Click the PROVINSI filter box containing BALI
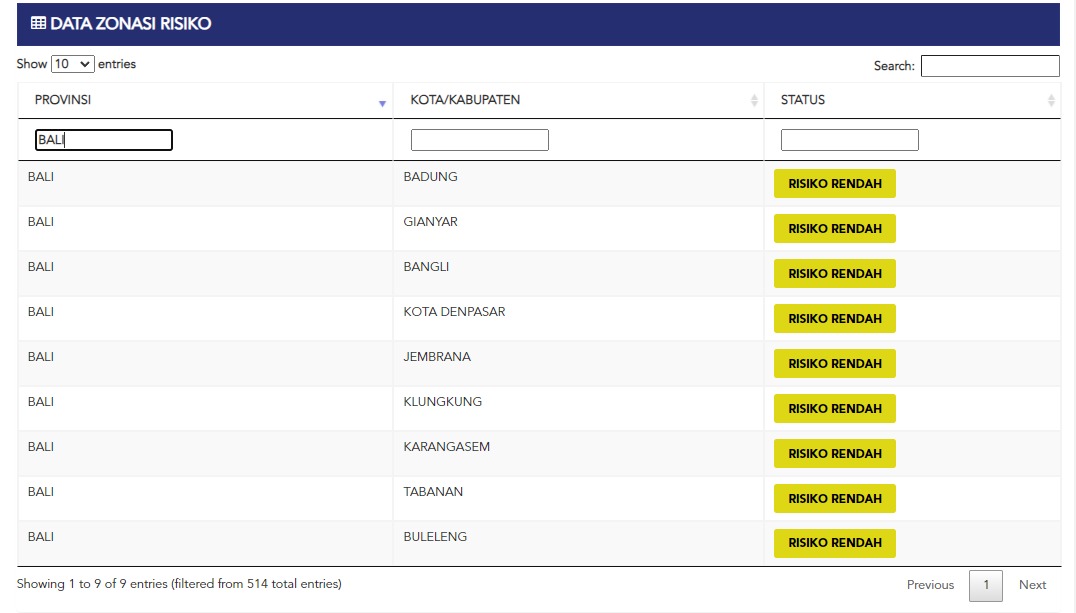The width and height of the screenshot is (1076, 613). click(x=104, y=140)
